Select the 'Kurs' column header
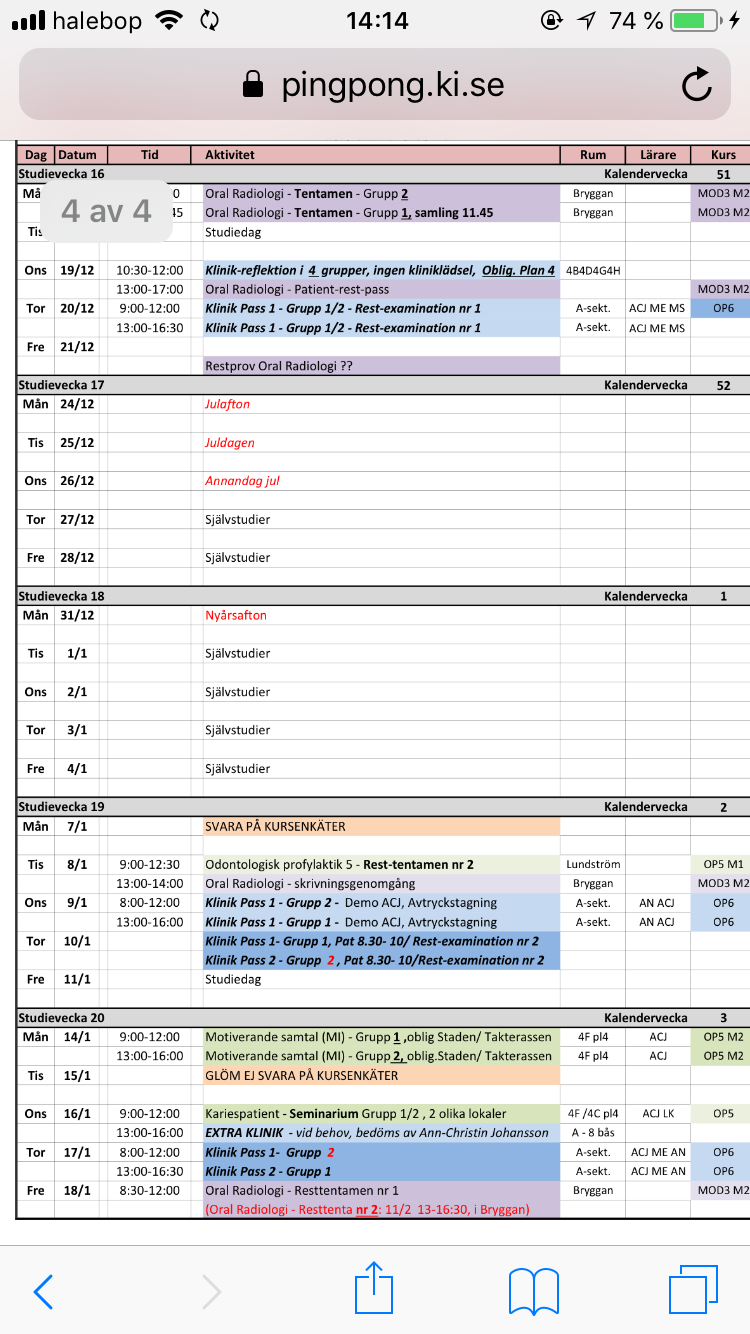Screen dimensions: 750x1334 (x=722, y=155)
